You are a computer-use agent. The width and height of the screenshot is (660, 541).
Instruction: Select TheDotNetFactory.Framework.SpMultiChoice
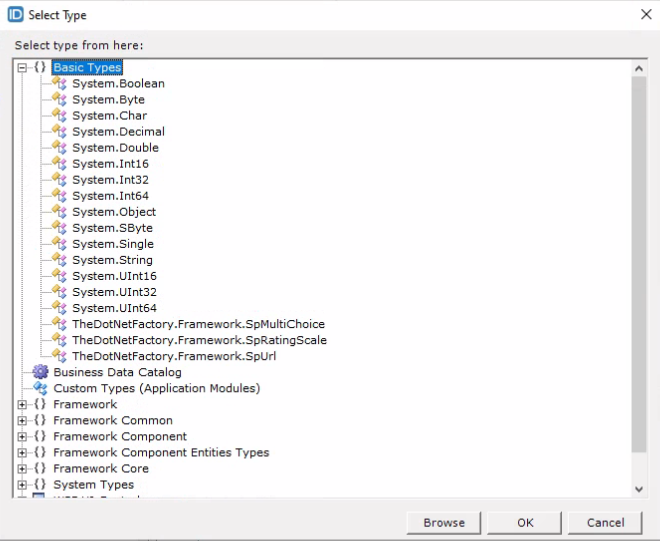click(x=198, y=324)
